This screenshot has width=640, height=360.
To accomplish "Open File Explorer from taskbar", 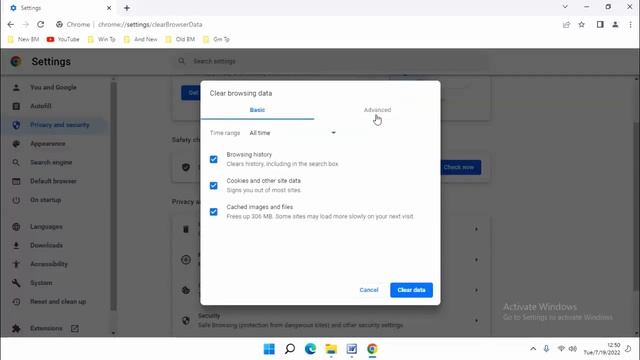I will (331, 349).
